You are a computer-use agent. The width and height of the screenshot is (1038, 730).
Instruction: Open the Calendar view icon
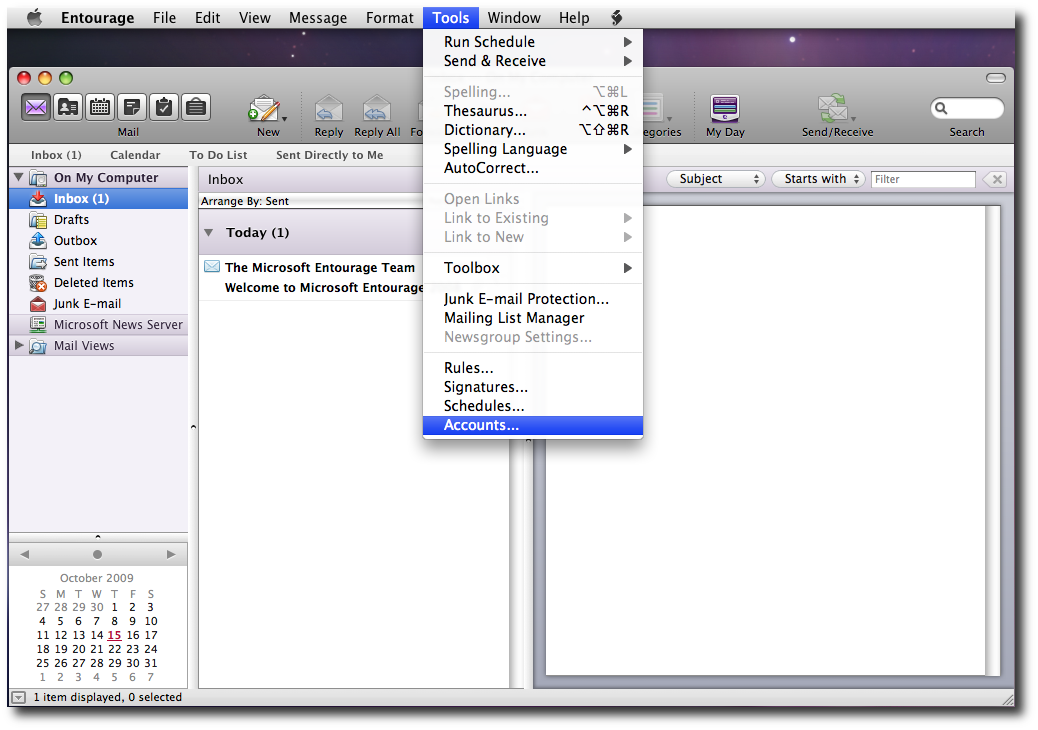coord(100,107)
